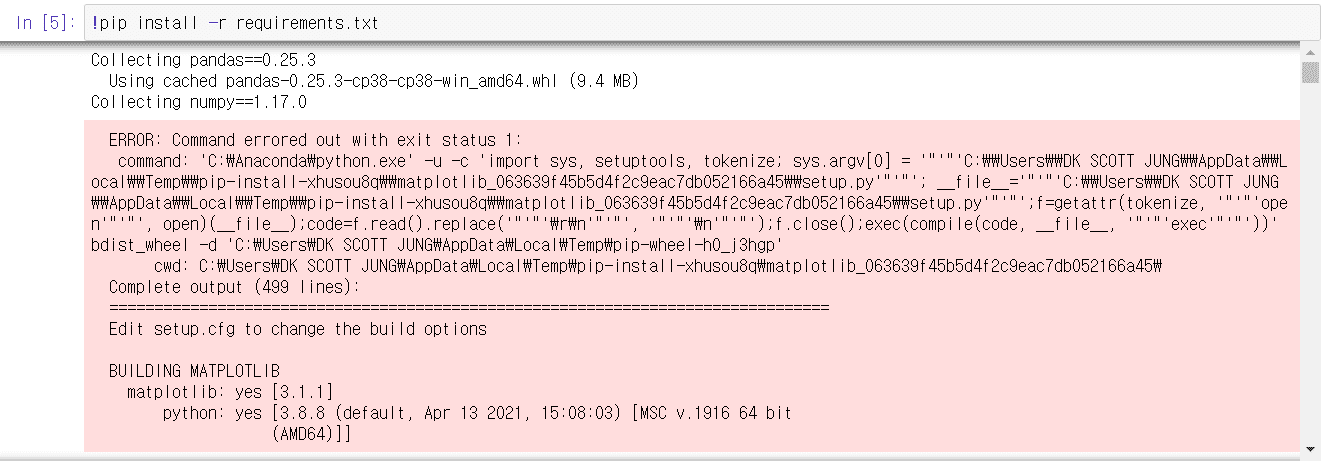This screenshot has height=472, width=1327.
Task: Click the cwd: path line in the error
Action: coord(657,266)
